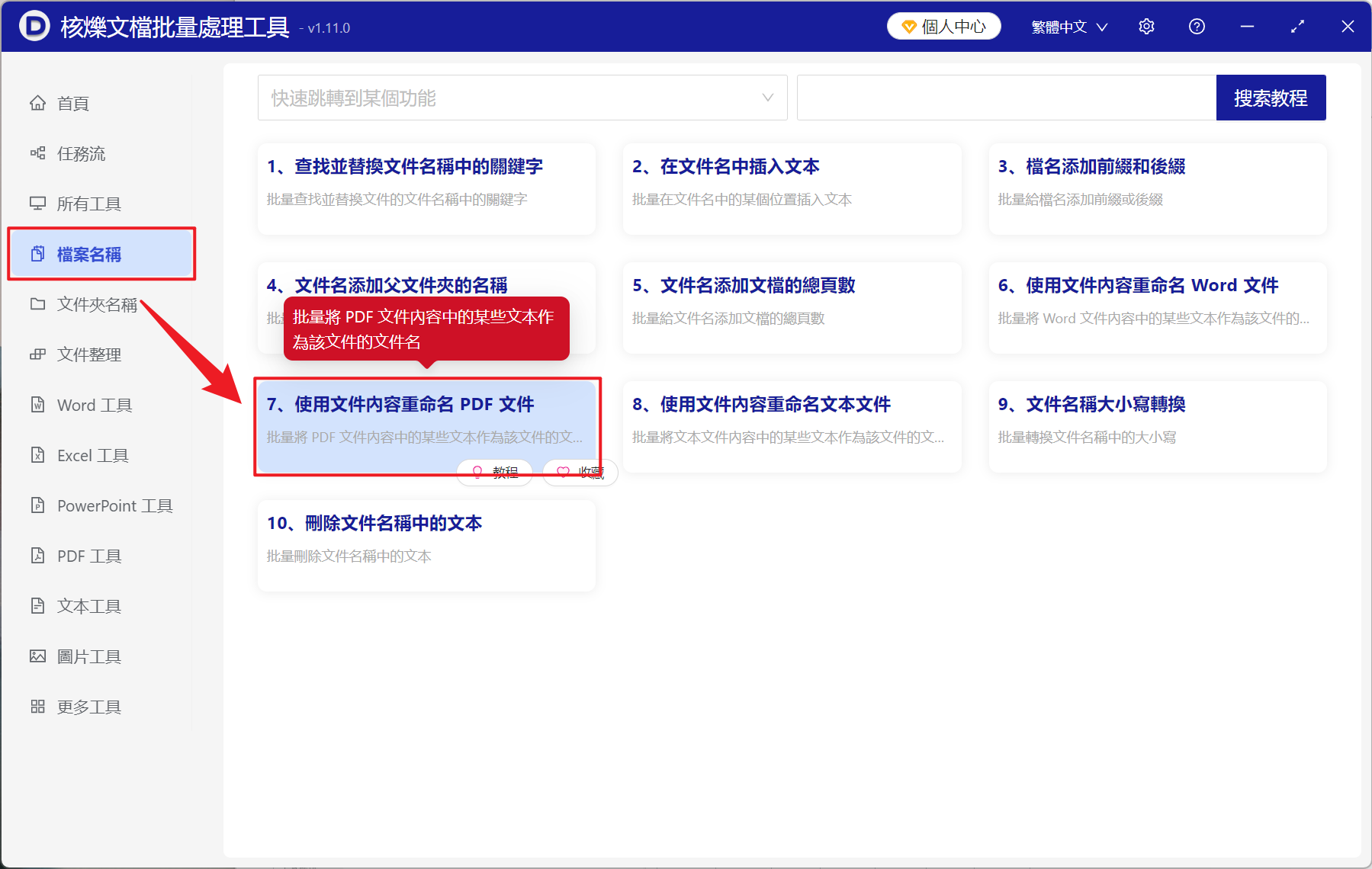
Task: Click the 任務流 workflow icon
Action: [38, 153]
